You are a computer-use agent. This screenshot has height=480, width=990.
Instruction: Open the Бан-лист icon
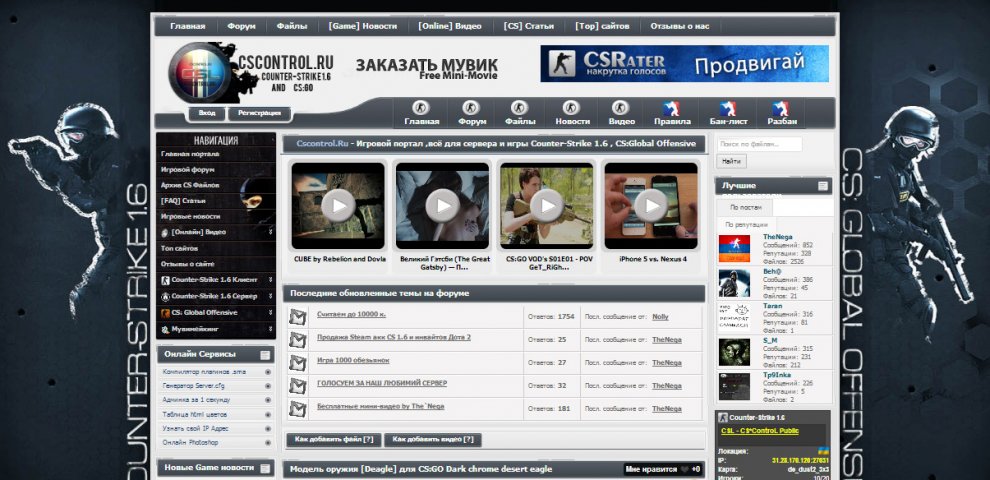click(x=727, y=108)
